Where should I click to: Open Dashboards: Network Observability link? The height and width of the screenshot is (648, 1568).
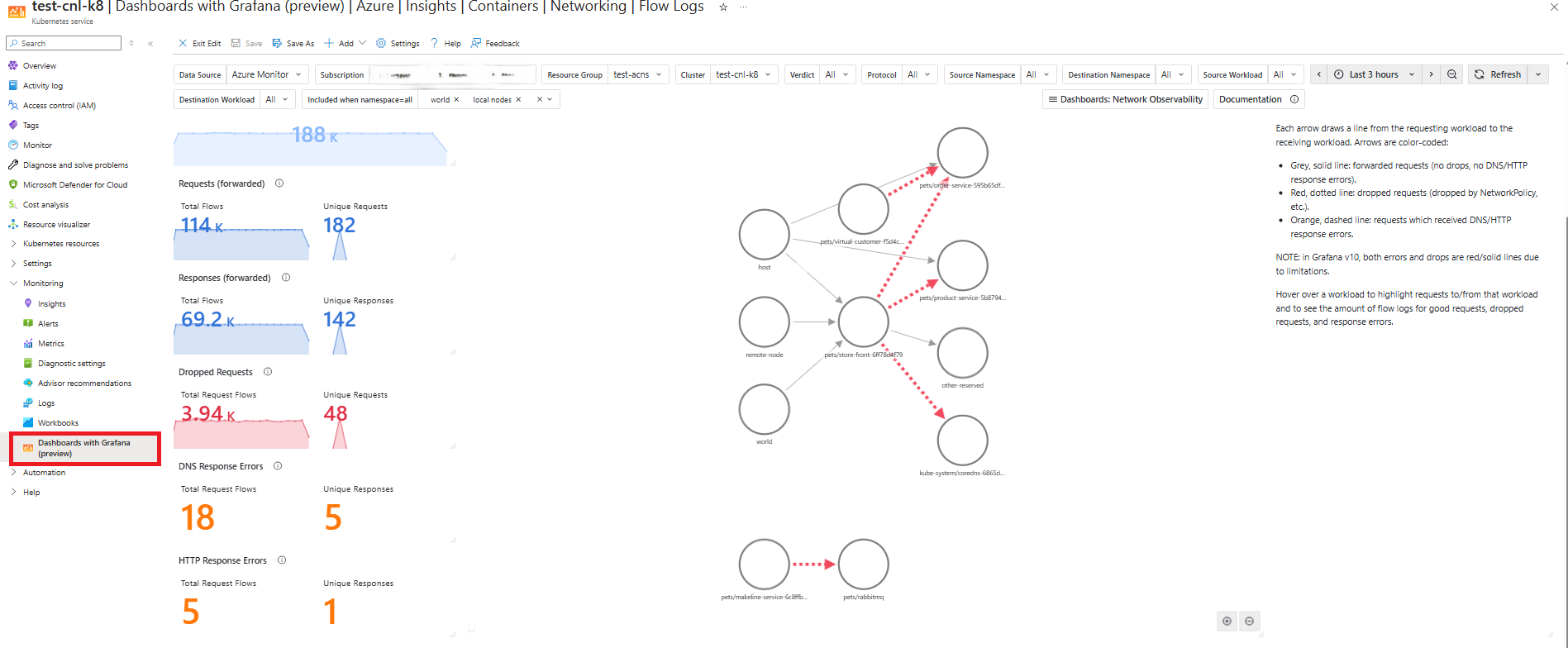click(1126, 99)
